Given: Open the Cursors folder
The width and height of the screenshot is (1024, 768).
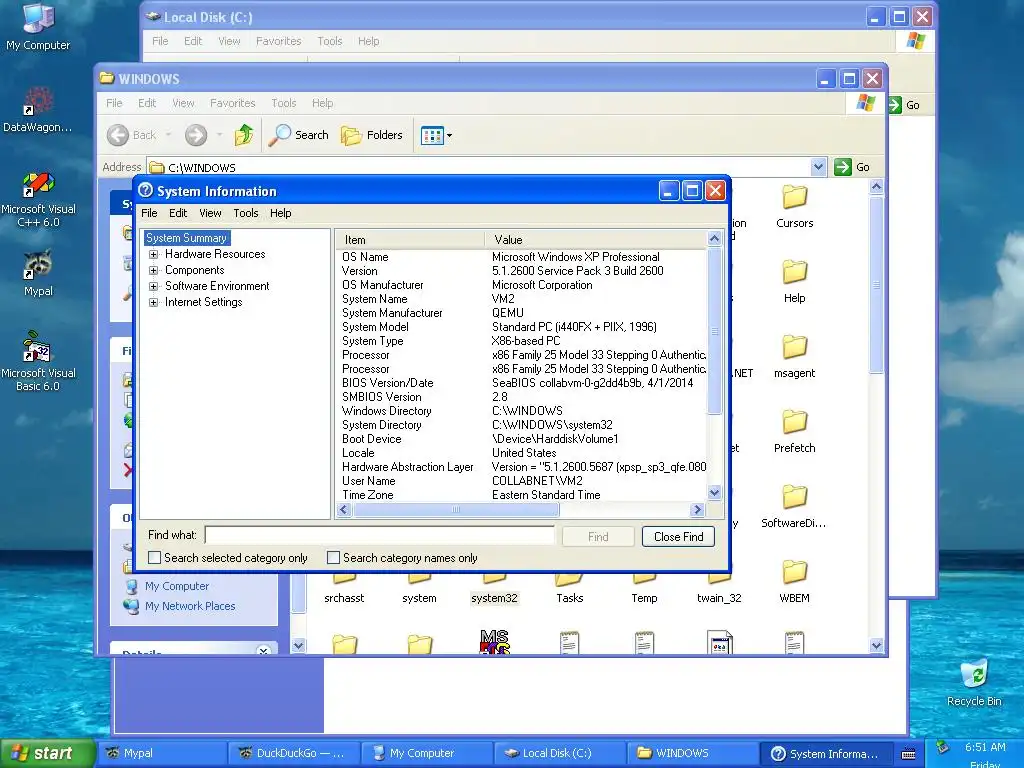Looking at the screenshot, I should click(x=794, y=206).
